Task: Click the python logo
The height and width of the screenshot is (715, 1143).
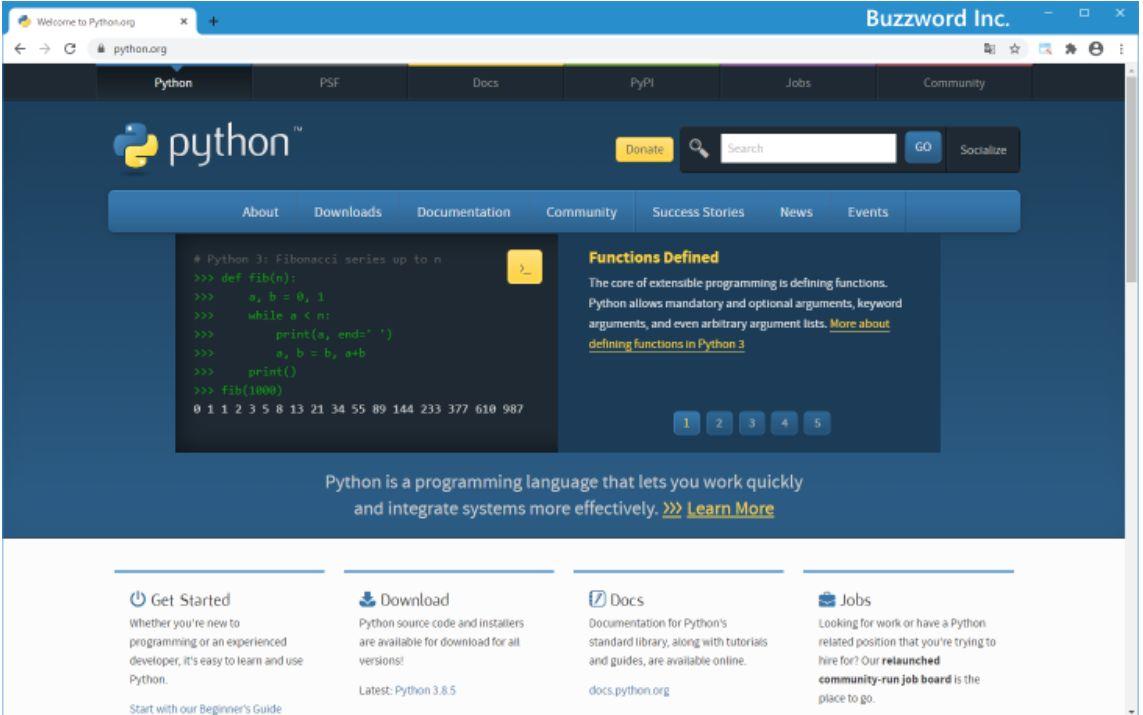Action: pos(208,146)
